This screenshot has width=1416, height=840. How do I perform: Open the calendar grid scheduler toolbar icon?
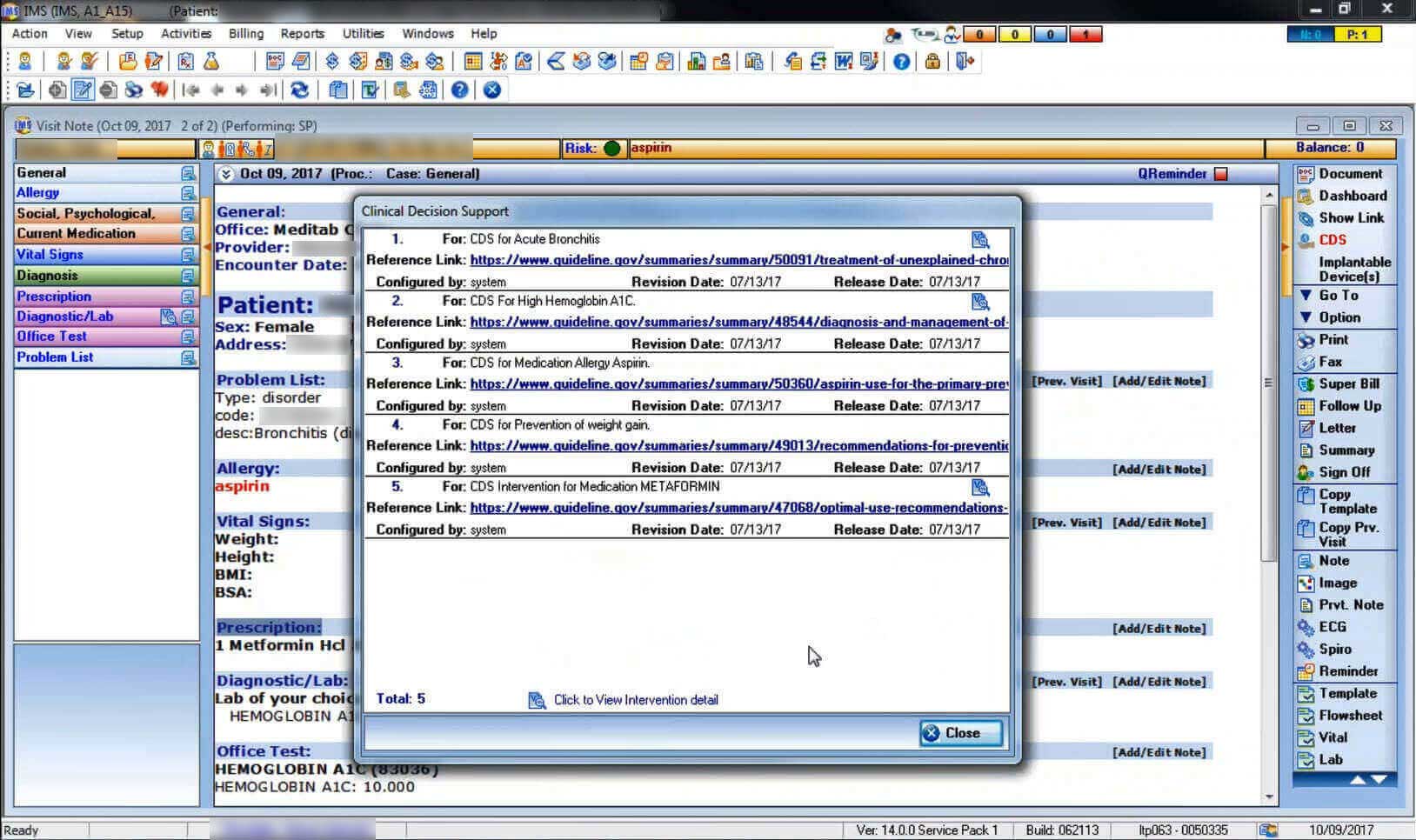(x=473, y=61)
